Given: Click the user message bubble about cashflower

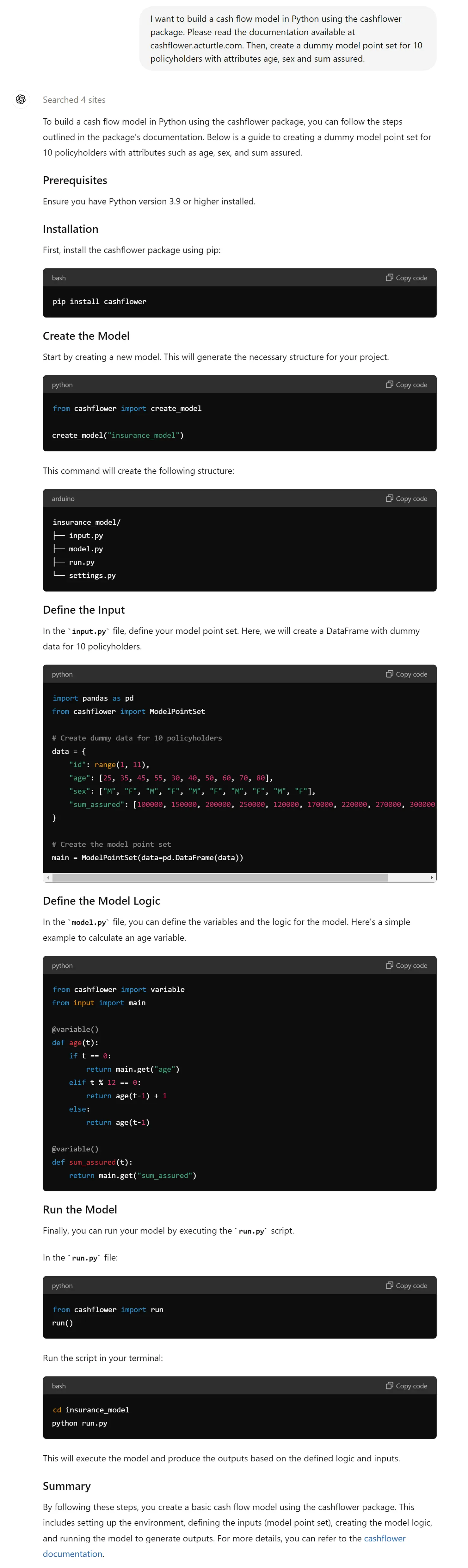Looking at the screenshot, I should click(287, 38).
